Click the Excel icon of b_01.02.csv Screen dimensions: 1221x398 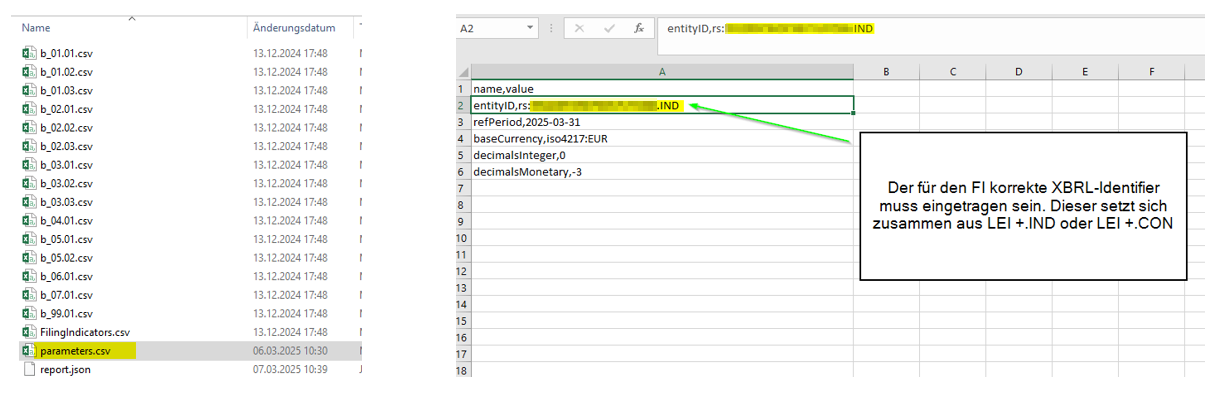[29, 72]
